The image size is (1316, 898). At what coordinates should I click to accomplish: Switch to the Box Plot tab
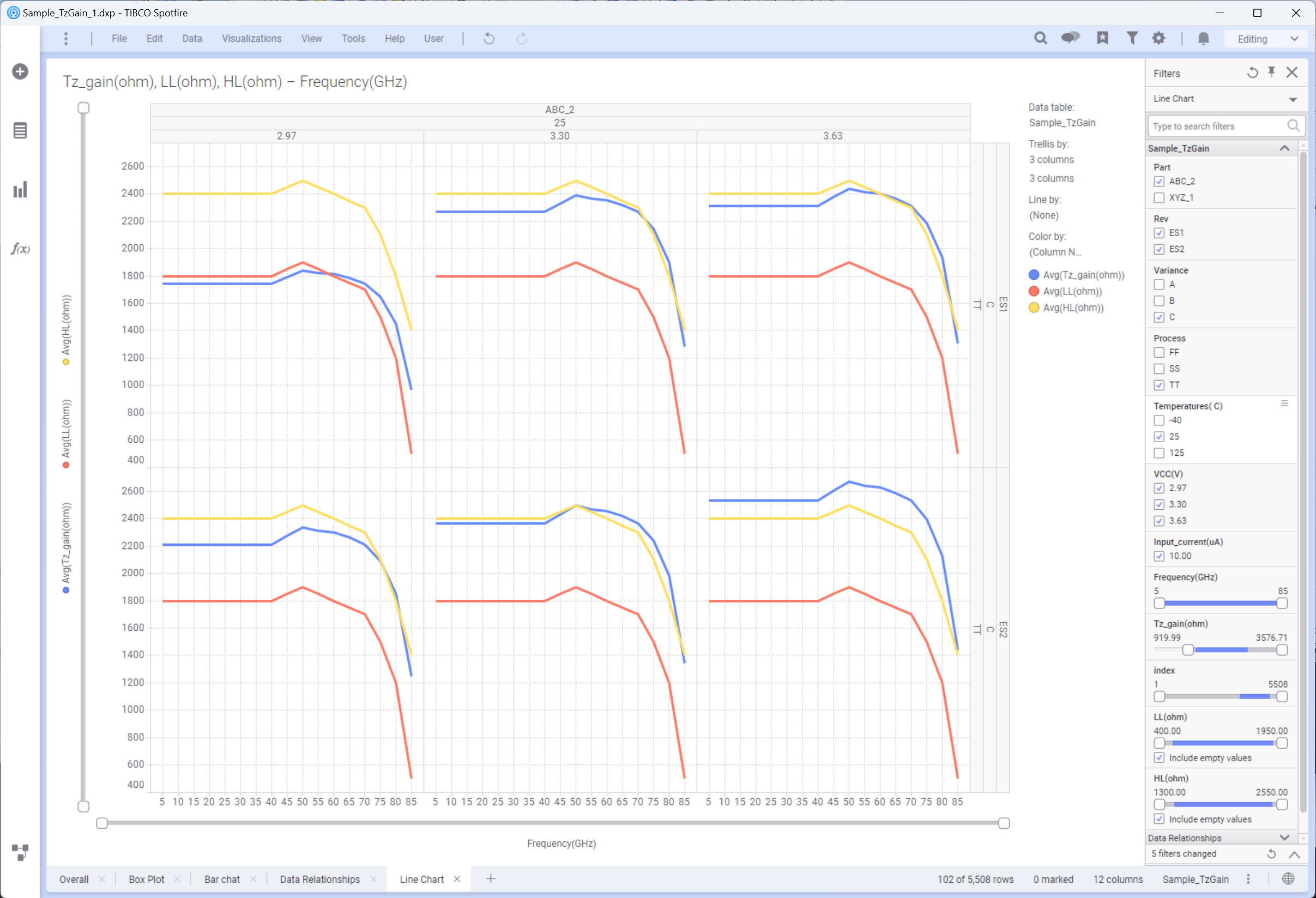coord(146,879)
